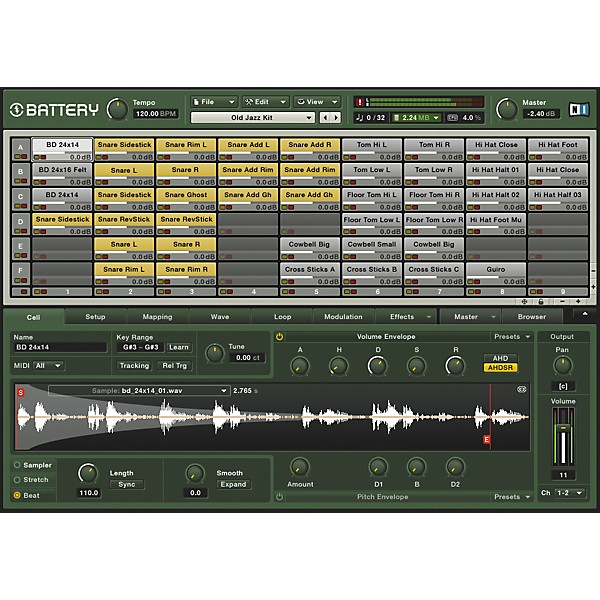This screenshot has height=600, width=600.
Task: Open the Ch 1-2 output dropdown
Action: pyautogui.click(x=569, y=493)
